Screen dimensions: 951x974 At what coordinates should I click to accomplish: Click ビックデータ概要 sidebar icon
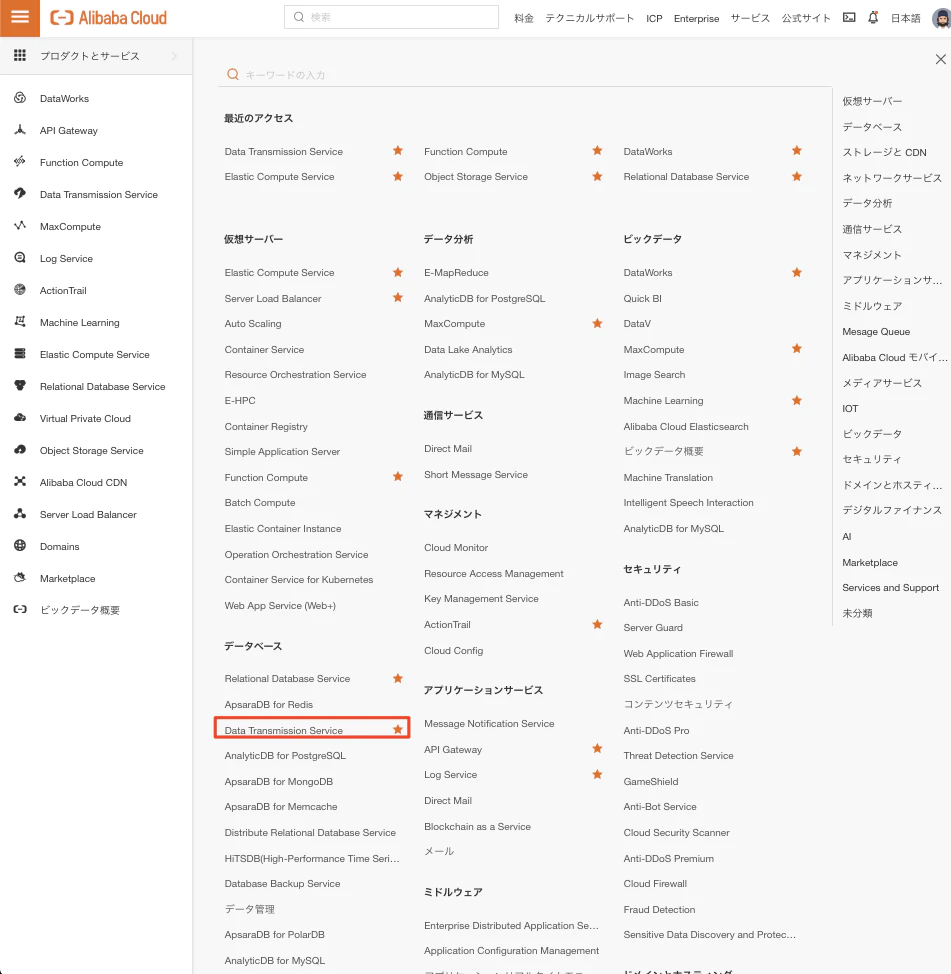pyautogui.click(x=20, y=609)
